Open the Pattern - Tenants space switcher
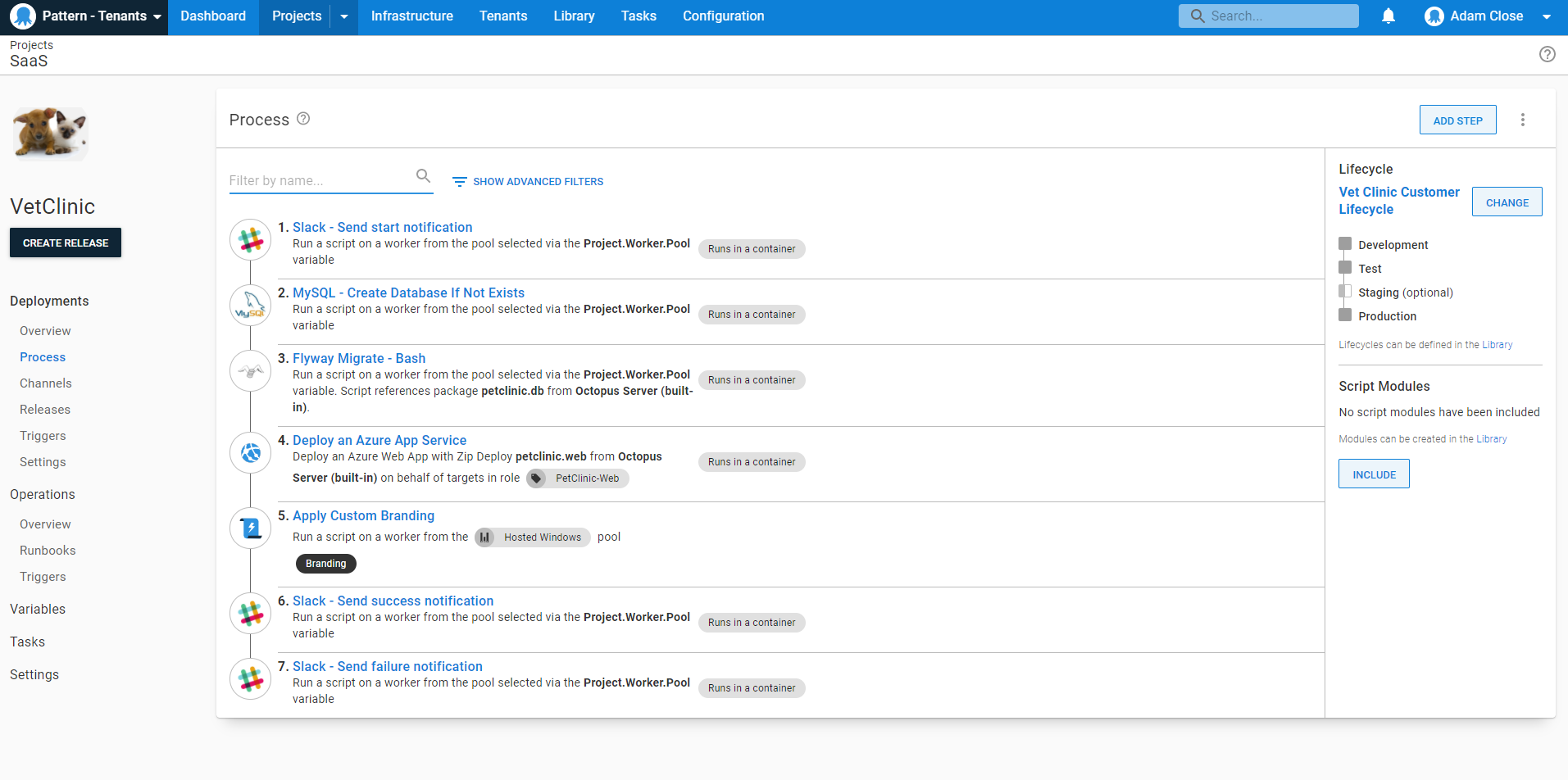The width and height of the screenshot is (1568, 780). 84,16
